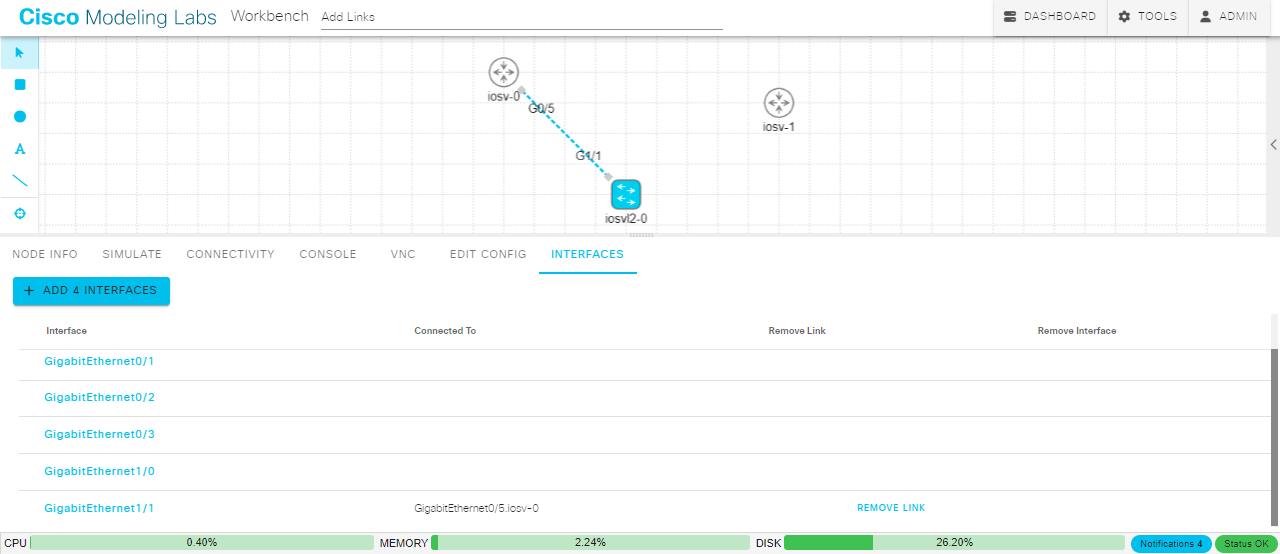Select the iosv-0 router node
Image resolution: width=1280 pixels, height=554 pixels.
504,73
